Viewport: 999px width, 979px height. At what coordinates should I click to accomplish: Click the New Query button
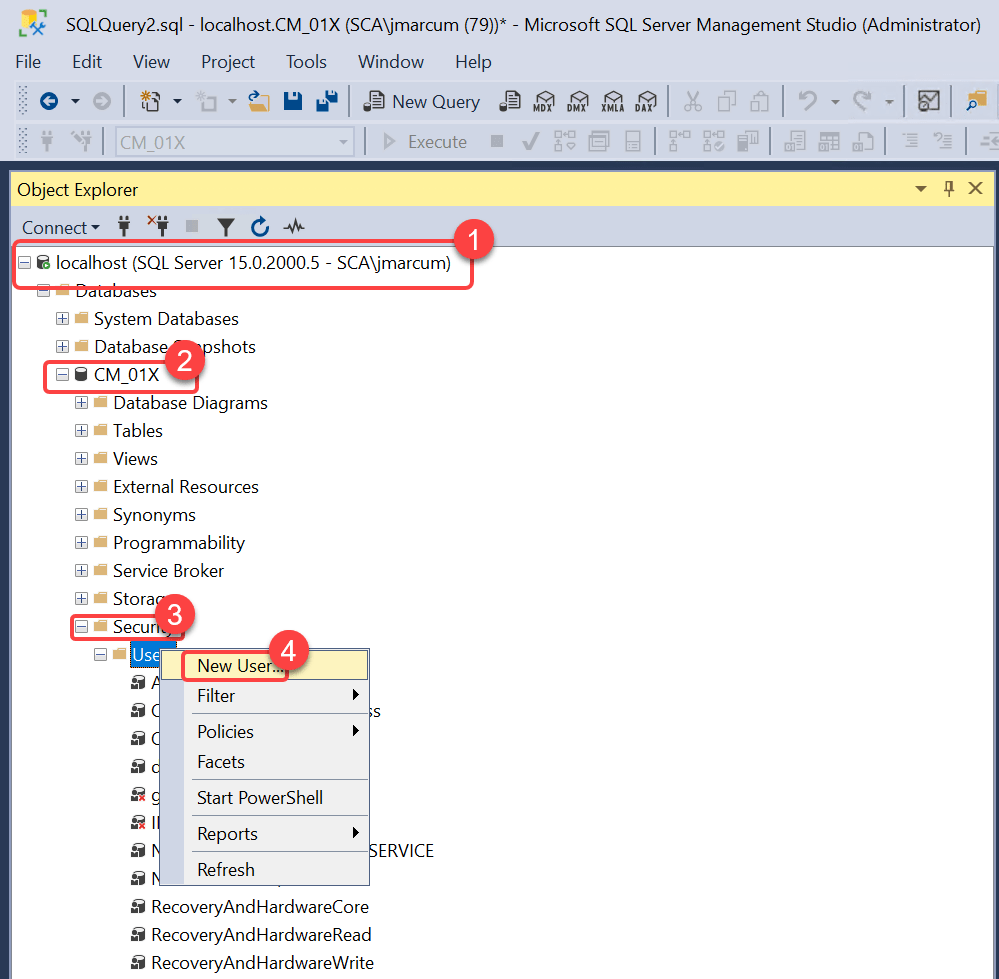point(421,101)
